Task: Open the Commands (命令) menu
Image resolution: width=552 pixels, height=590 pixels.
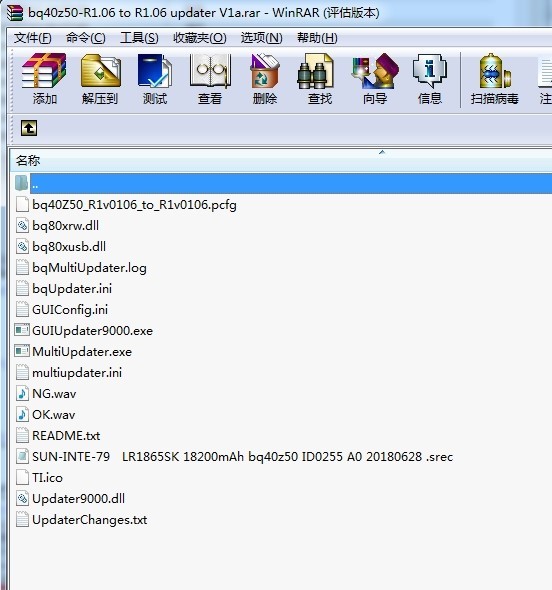Action: coord(85,38)
